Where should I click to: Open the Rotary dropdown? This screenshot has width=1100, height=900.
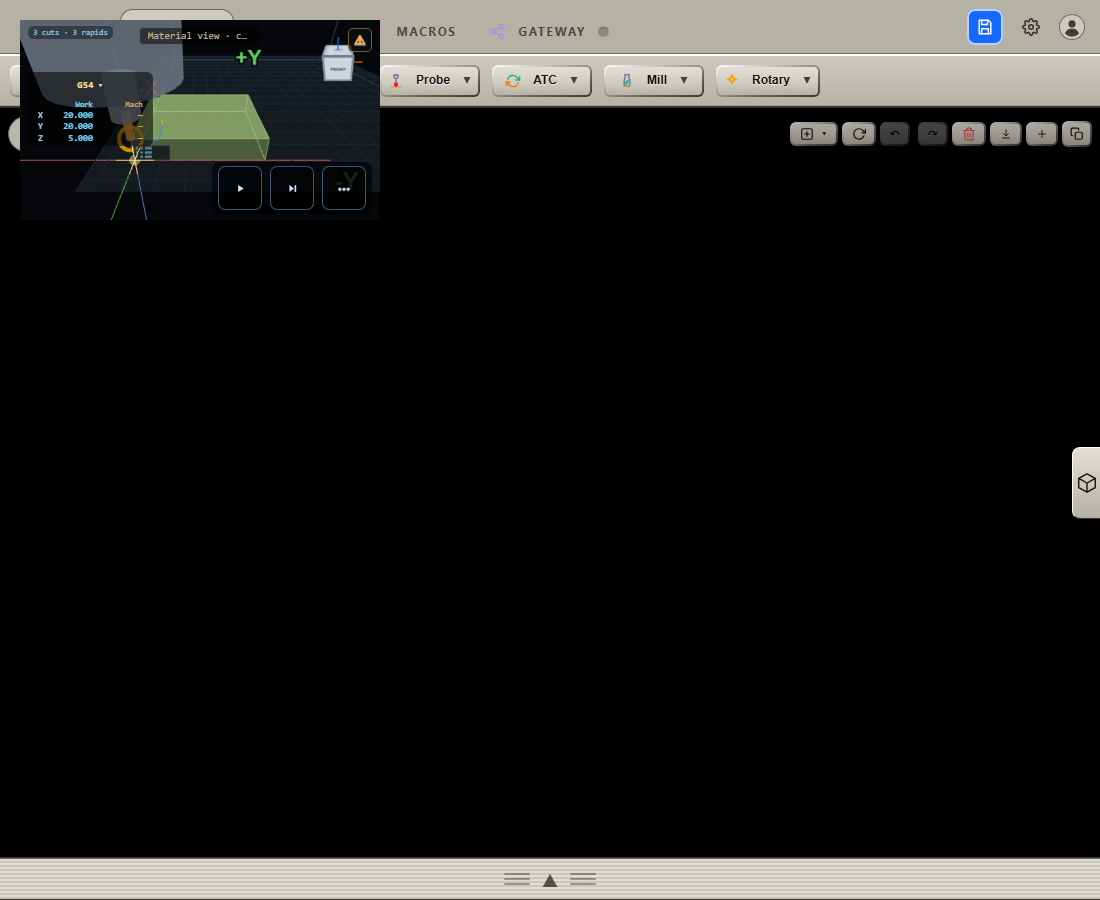(x=767, y=81)
